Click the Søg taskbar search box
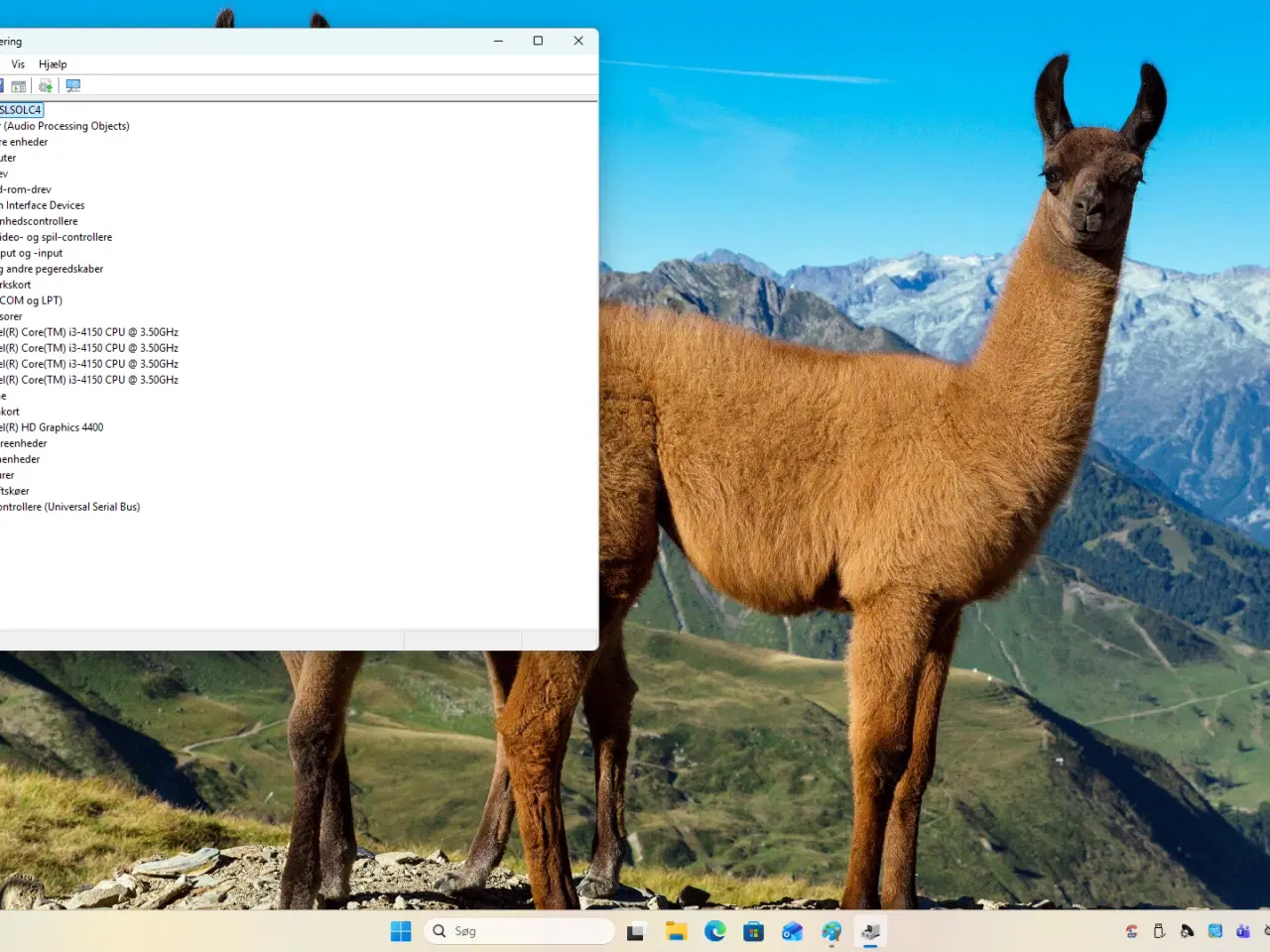 pyautogui.click(x=520, y=931)
